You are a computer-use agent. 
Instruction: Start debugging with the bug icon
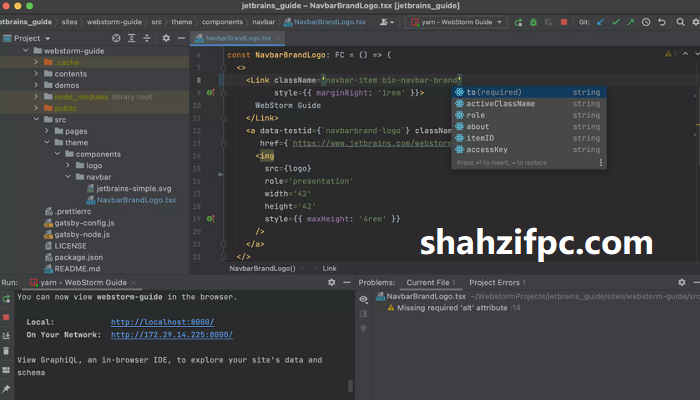tap(533, 22)
